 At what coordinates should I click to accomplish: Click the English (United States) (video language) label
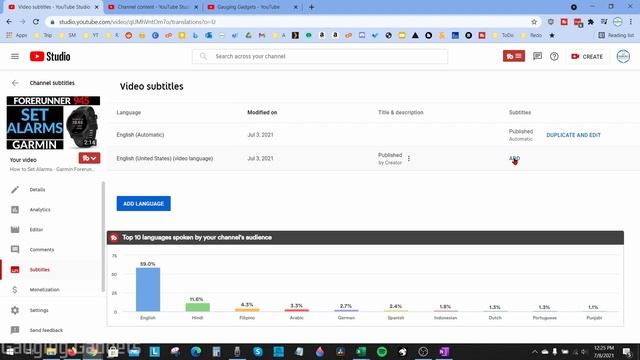(165, 158)
